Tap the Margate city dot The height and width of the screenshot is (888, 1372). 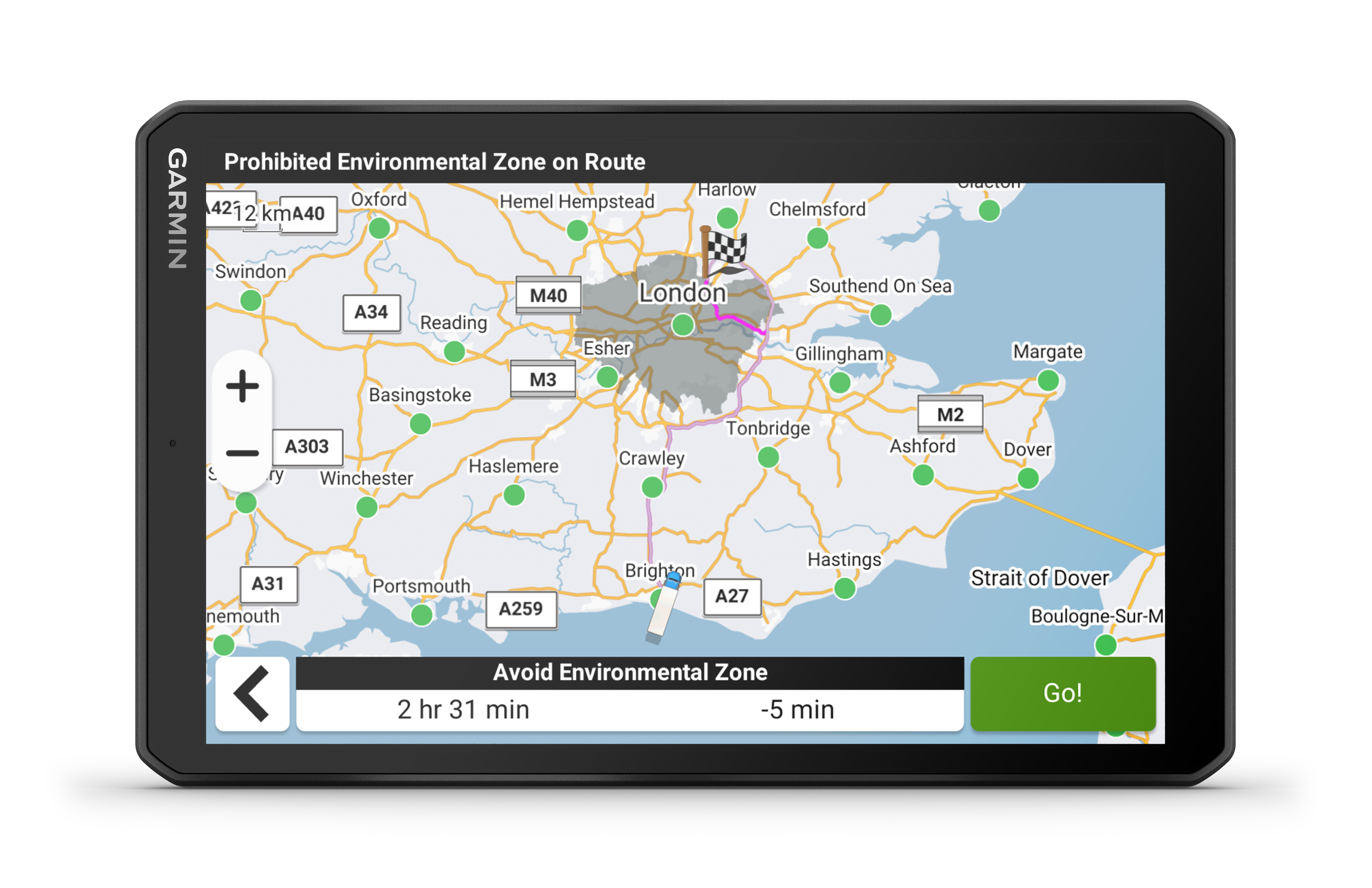1048,380
